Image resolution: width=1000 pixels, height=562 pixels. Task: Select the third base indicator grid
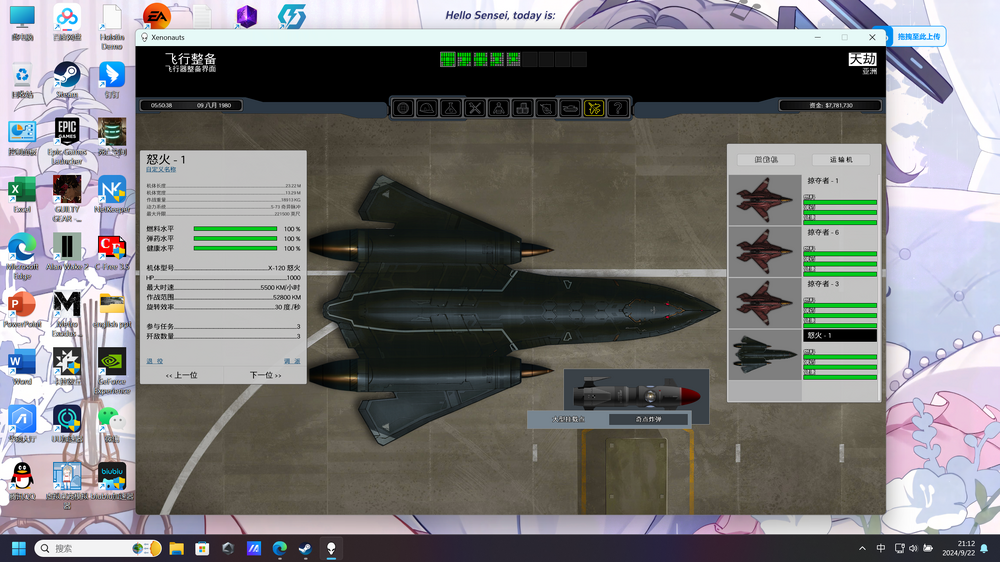(x=481, y=59)
